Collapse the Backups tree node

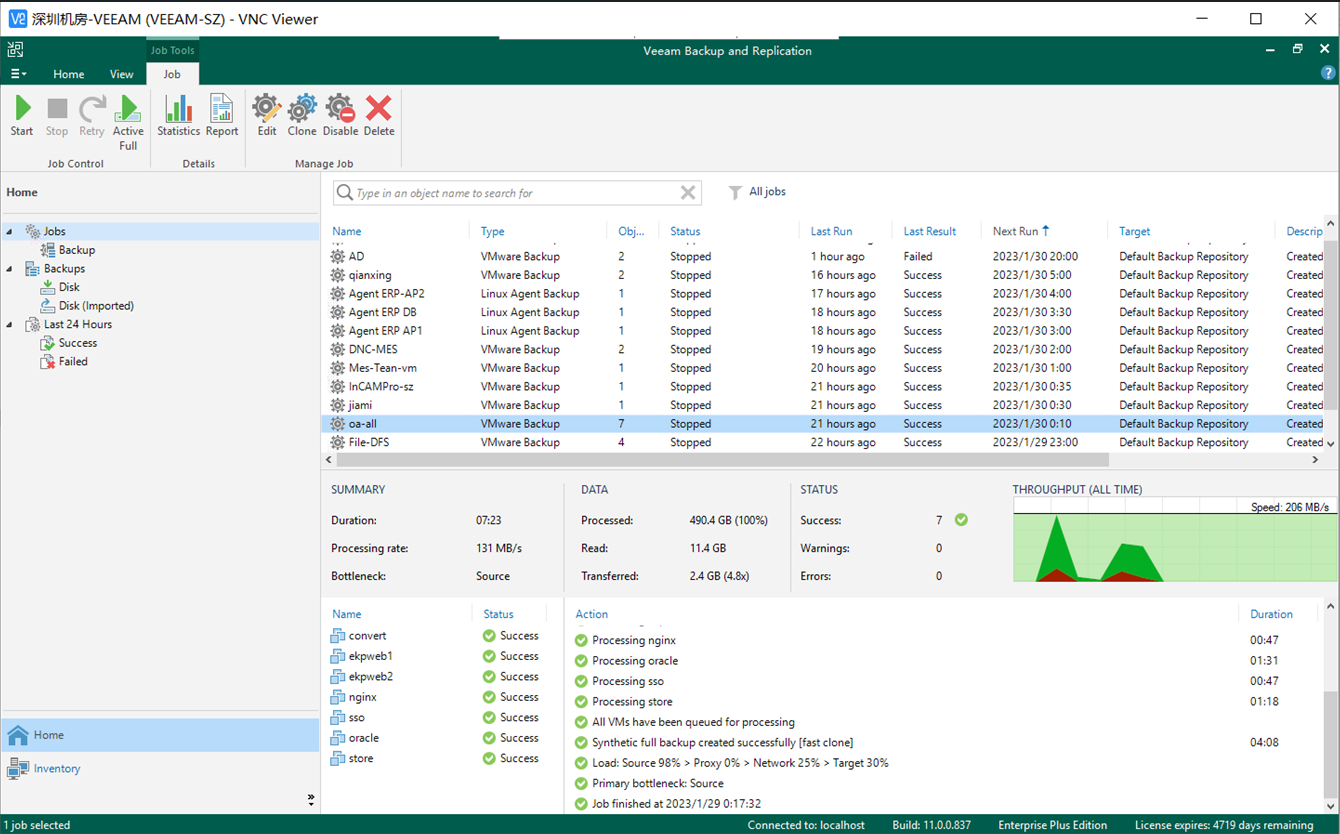[10, 269]
